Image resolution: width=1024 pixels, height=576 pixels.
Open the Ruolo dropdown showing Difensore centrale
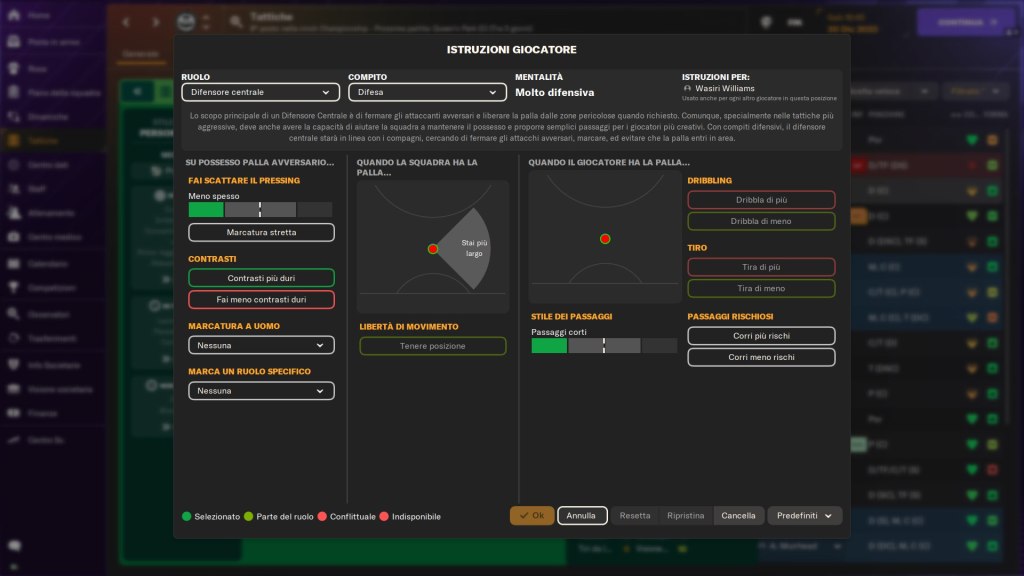click(259, 92)
